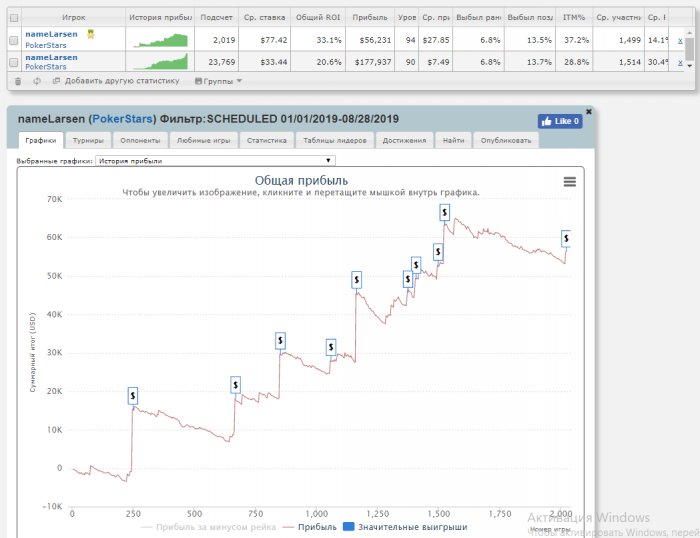The image size is (700, 538).
Task: Click the Общая прибыль chart title
Action: coord(301,180)
